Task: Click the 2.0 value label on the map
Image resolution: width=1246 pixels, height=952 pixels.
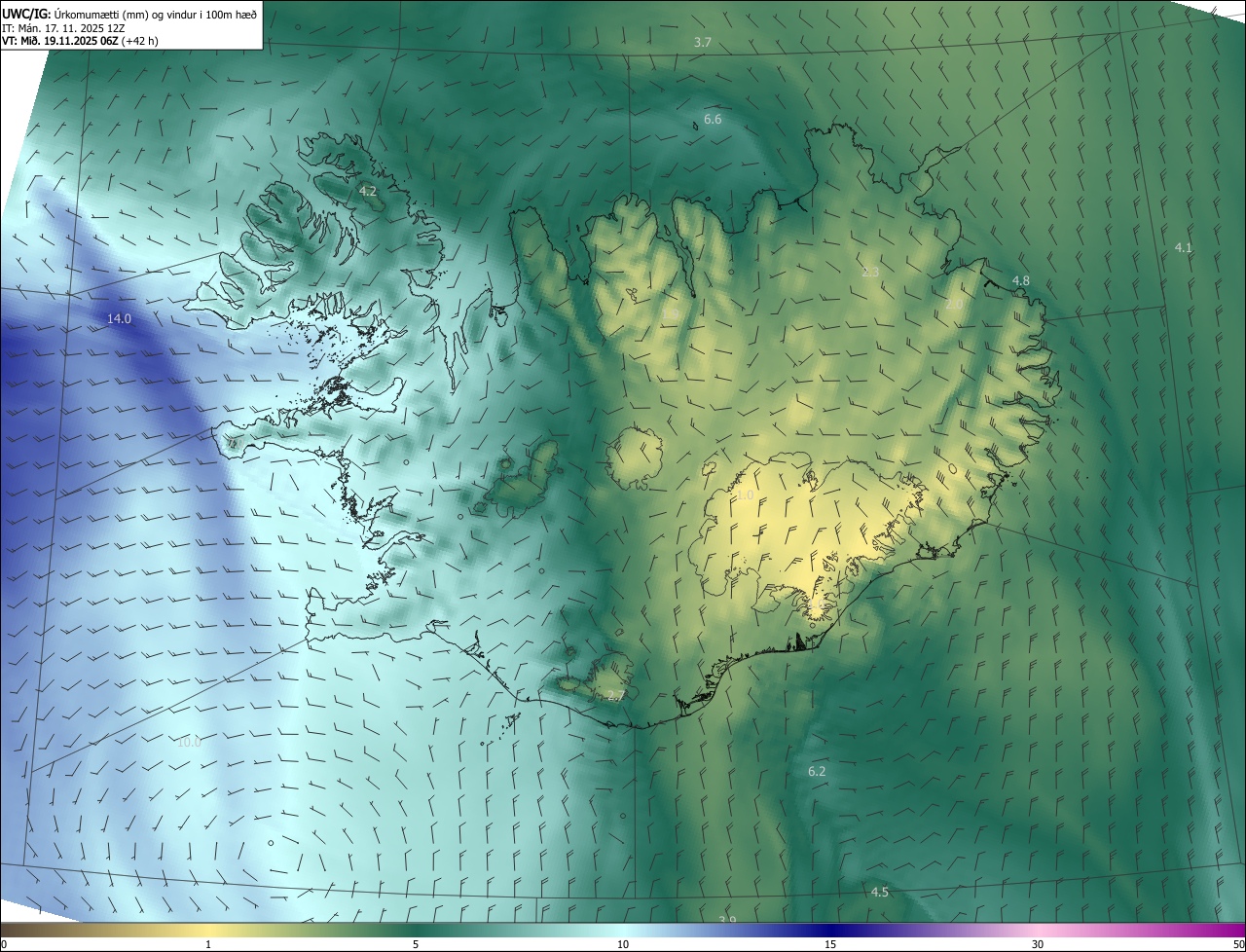Action: click(954, 304)
